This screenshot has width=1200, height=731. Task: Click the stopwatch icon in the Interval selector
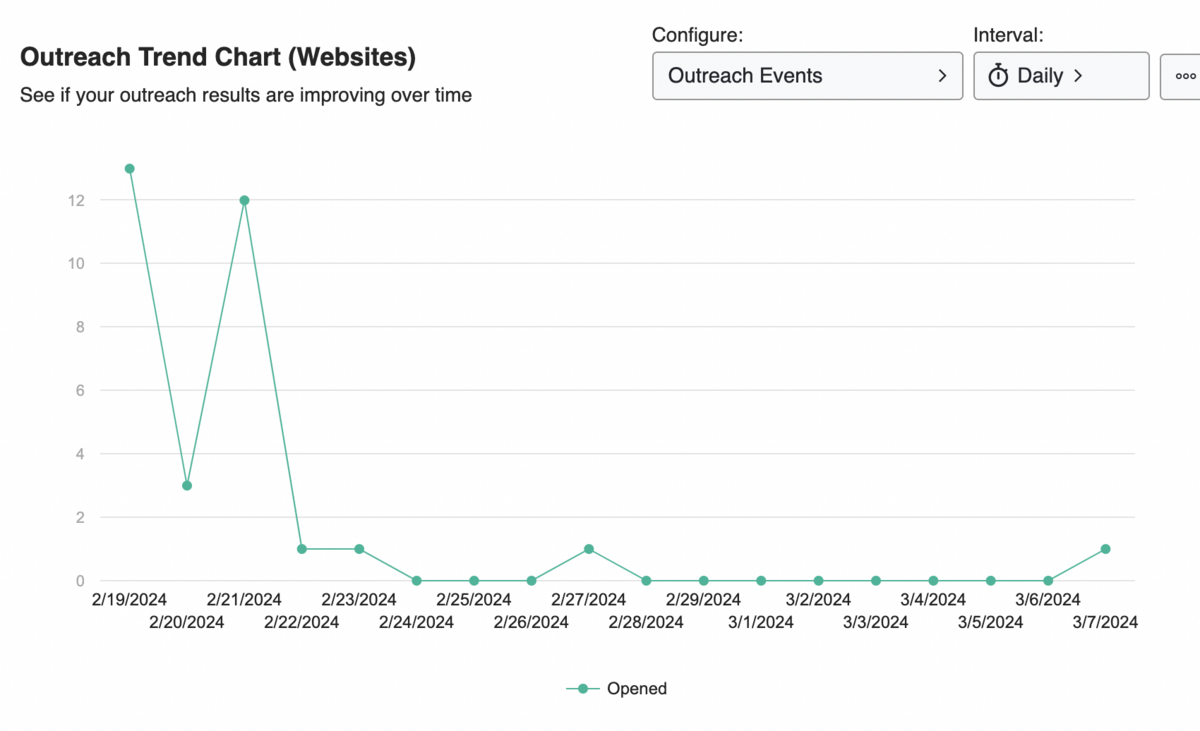(999, 75)
